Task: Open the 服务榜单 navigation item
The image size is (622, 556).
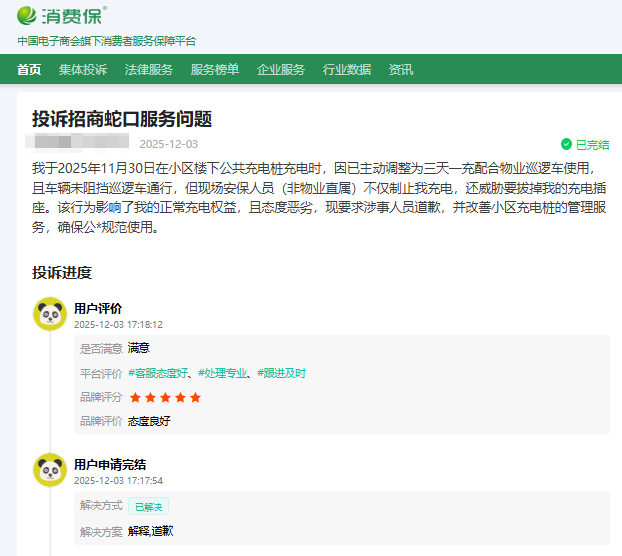Action: click(x=215, y=69)
